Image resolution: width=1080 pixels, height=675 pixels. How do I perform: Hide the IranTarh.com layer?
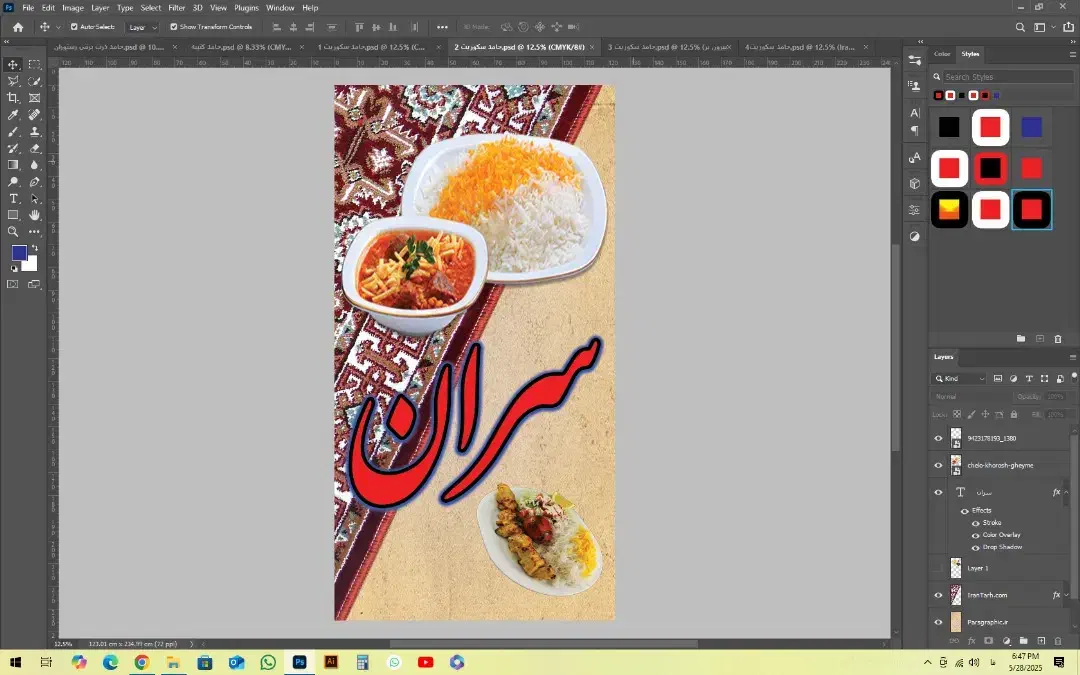938,595
